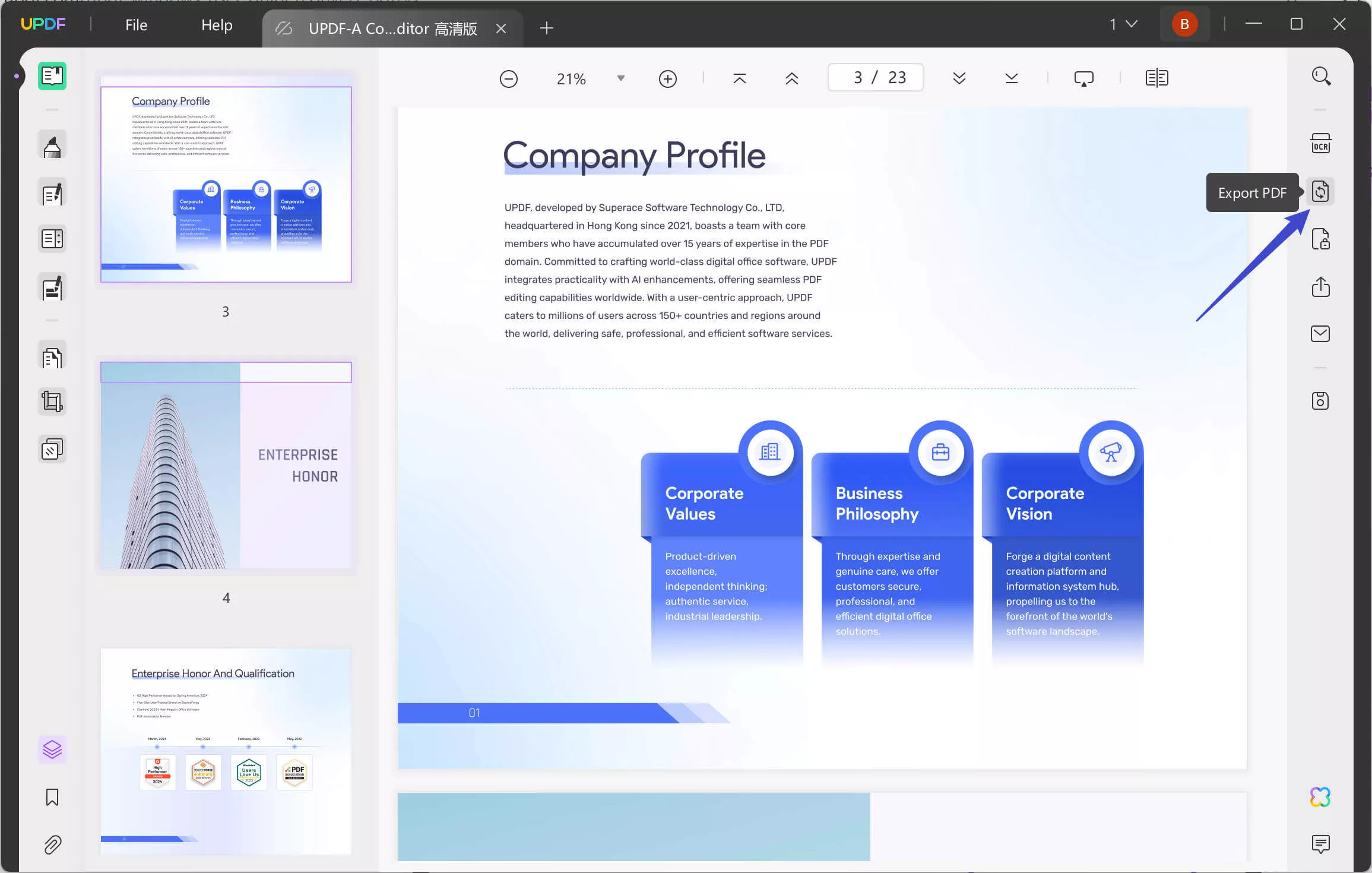Toggle presentation slideshow mode
This screenshot has height=873, width=1372.
click(1083, 77)
